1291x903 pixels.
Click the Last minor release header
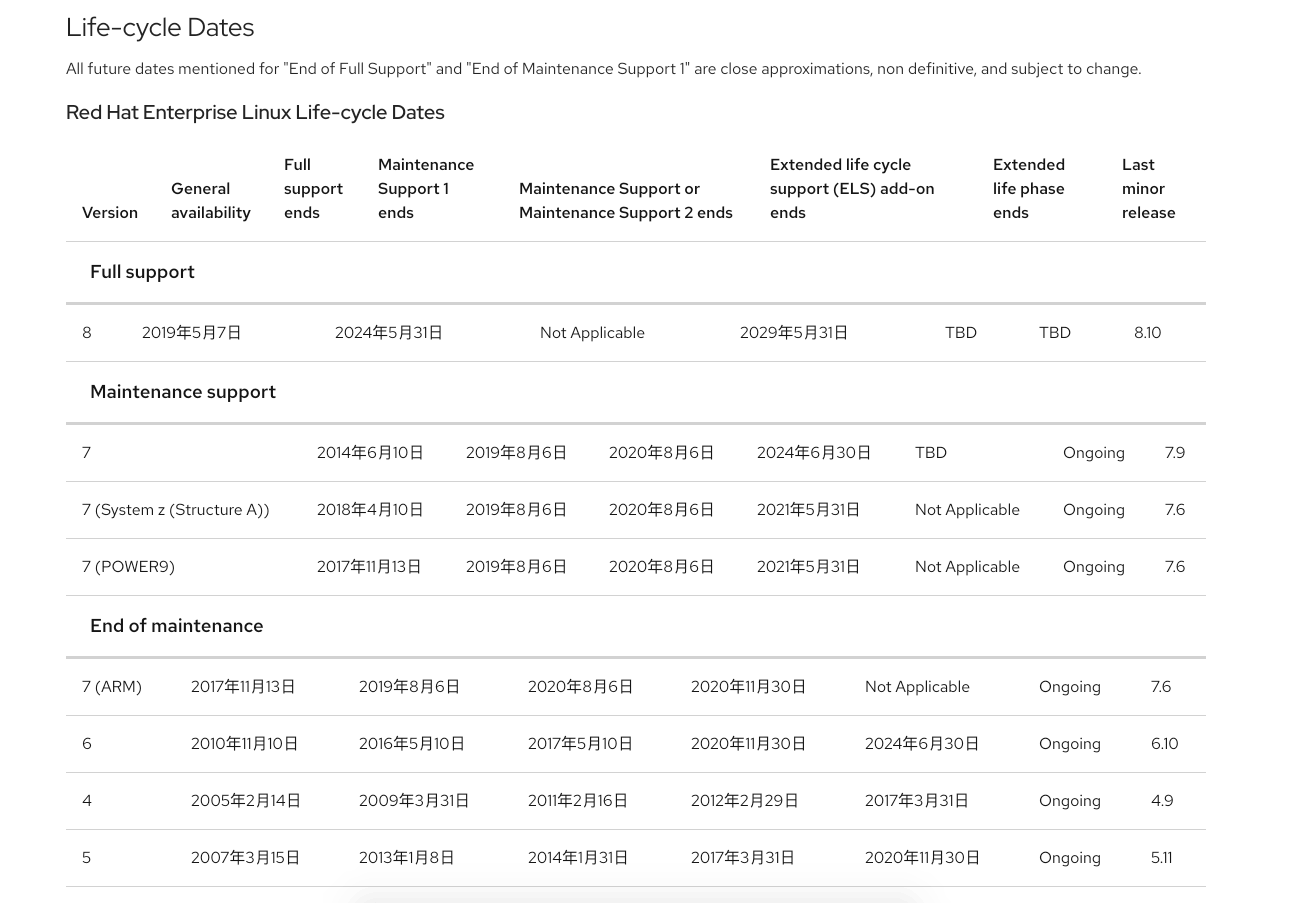[1148, 188]
